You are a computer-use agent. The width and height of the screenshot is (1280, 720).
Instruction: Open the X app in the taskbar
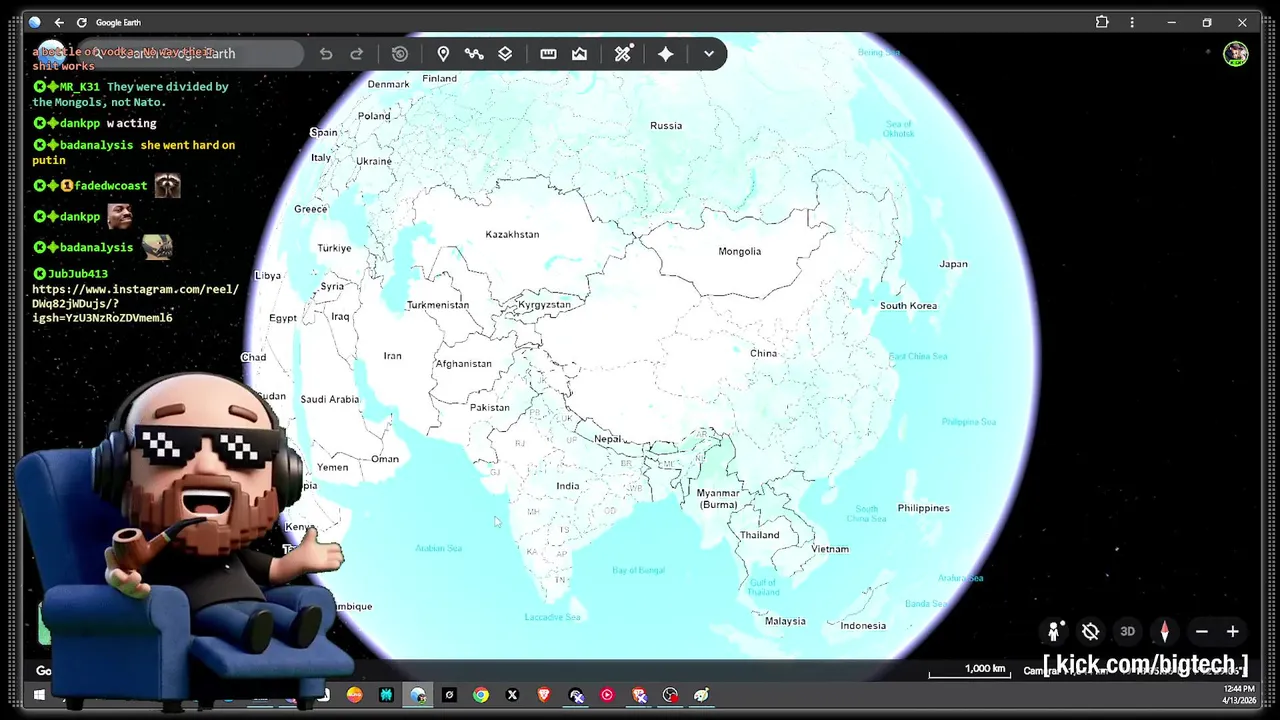pos(513,695)
